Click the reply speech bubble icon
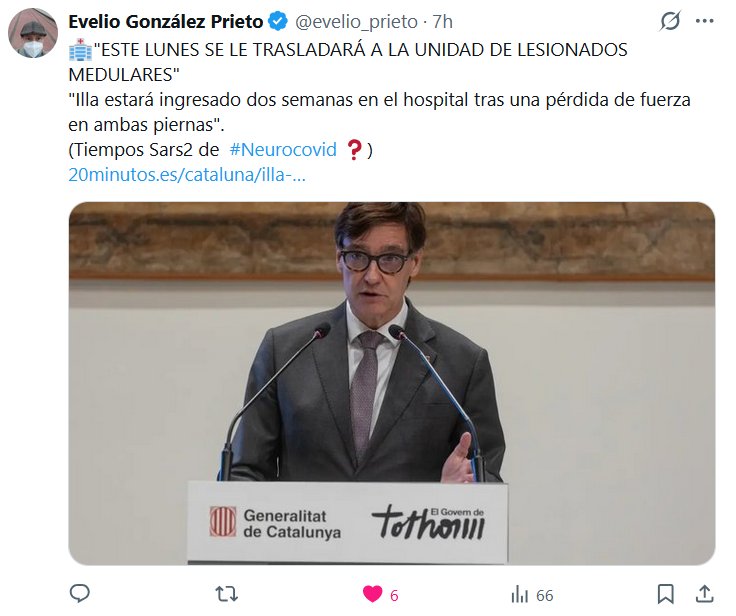 coord(79,594)
